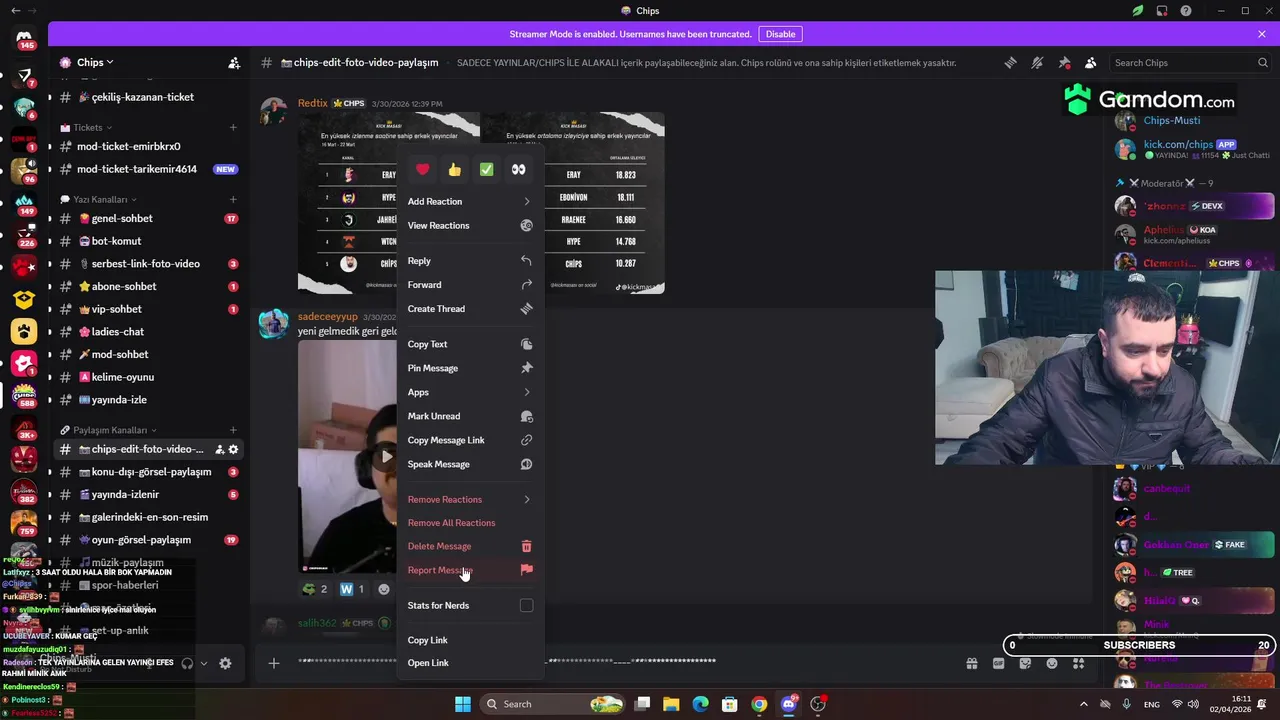Collapse the Tickets category
1280x720 pixels.
(x=86, y=127)
